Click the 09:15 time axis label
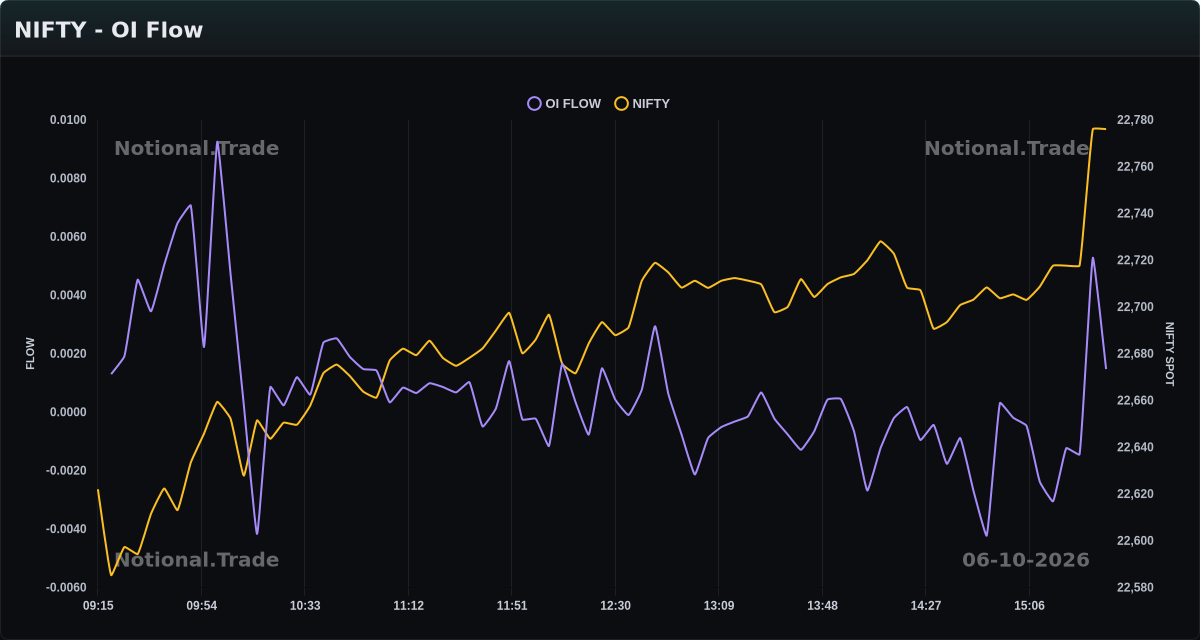The width and height of the screenshot is (1200, 640). pyautogui.click(x=98, y=606)
